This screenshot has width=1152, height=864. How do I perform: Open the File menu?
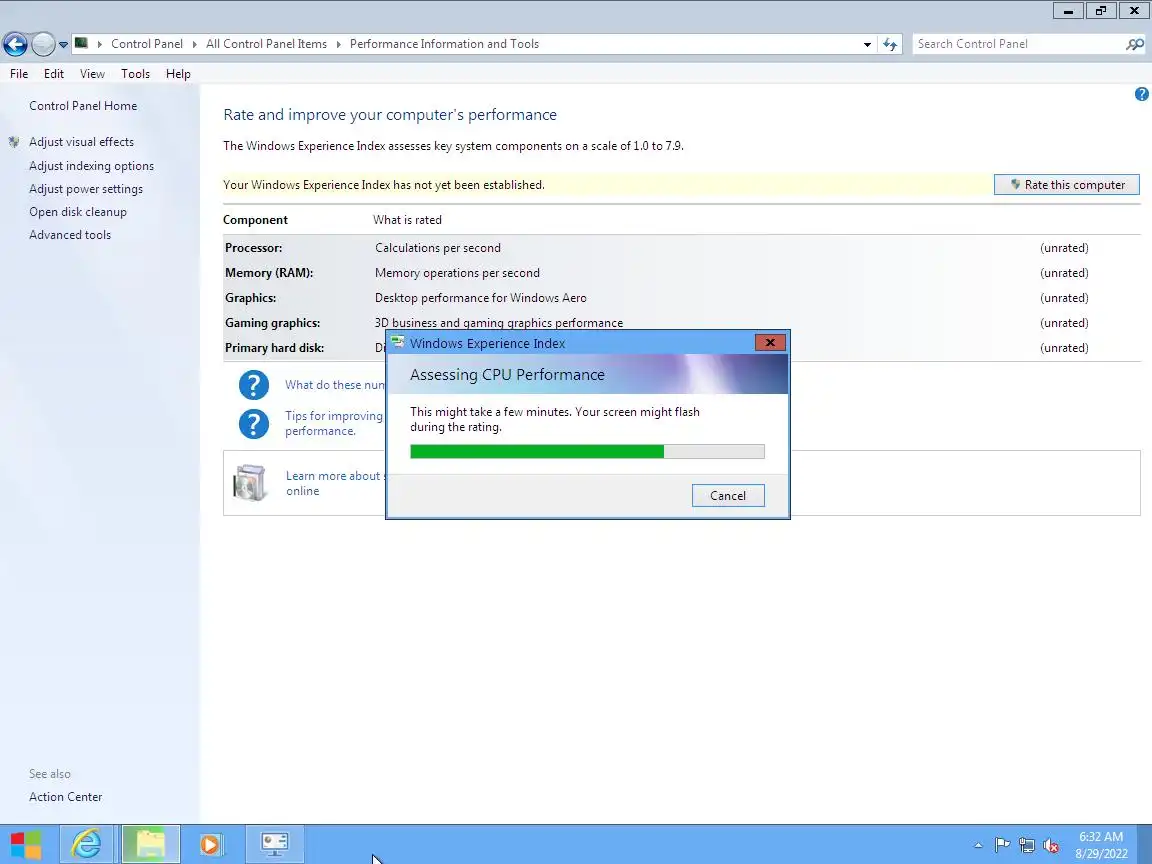click(x=19, y=73)
